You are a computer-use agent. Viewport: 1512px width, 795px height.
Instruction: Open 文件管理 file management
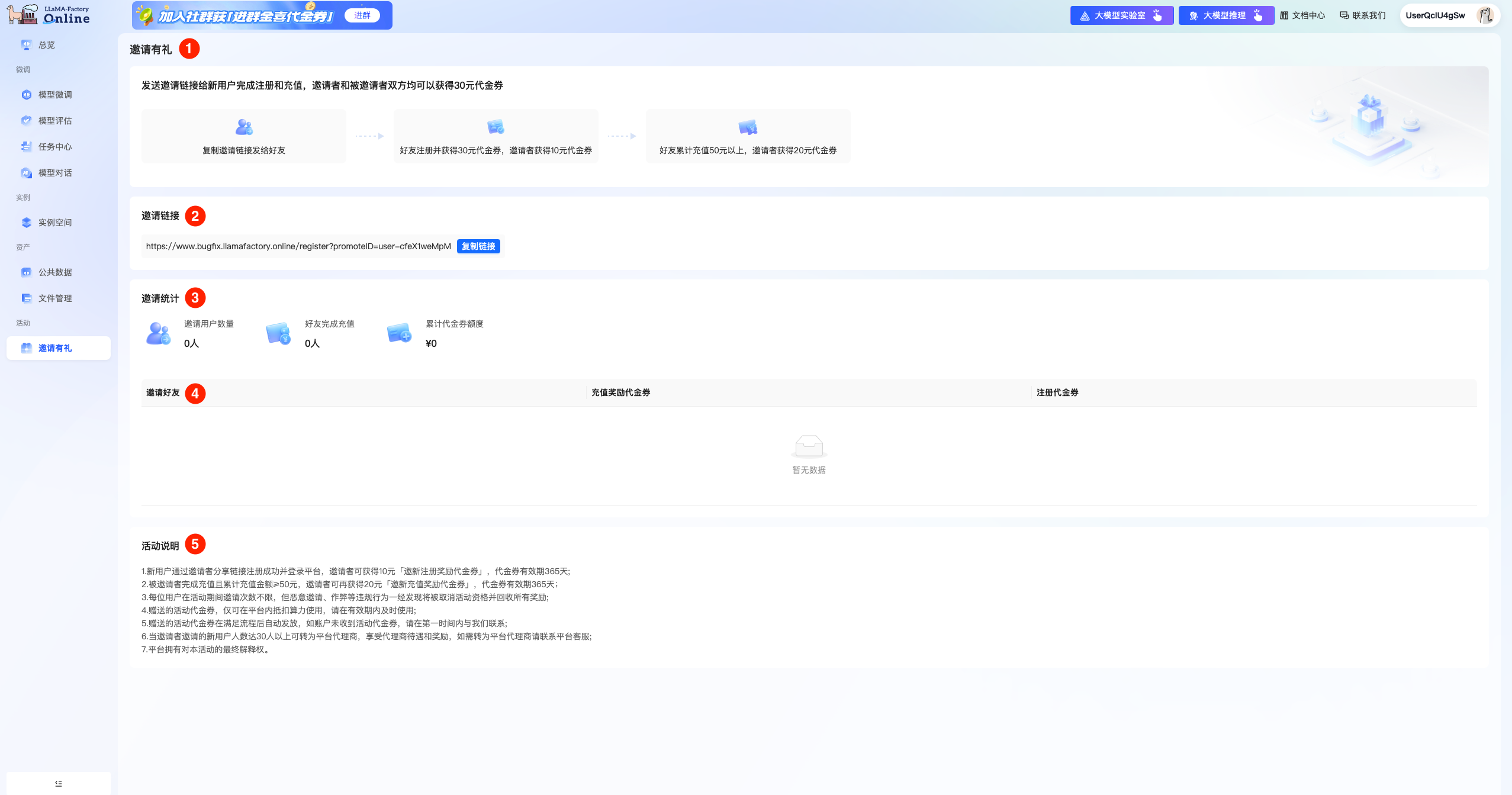click(x=54, y=298)
